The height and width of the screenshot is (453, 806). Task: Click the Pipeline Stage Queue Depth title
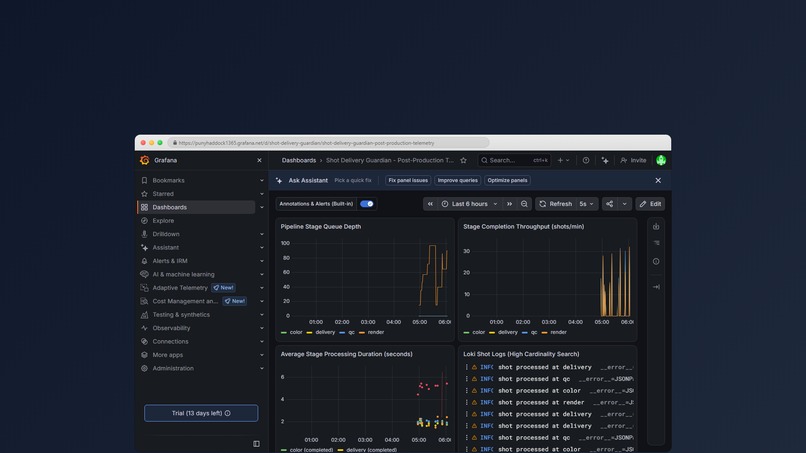(321, 226)
